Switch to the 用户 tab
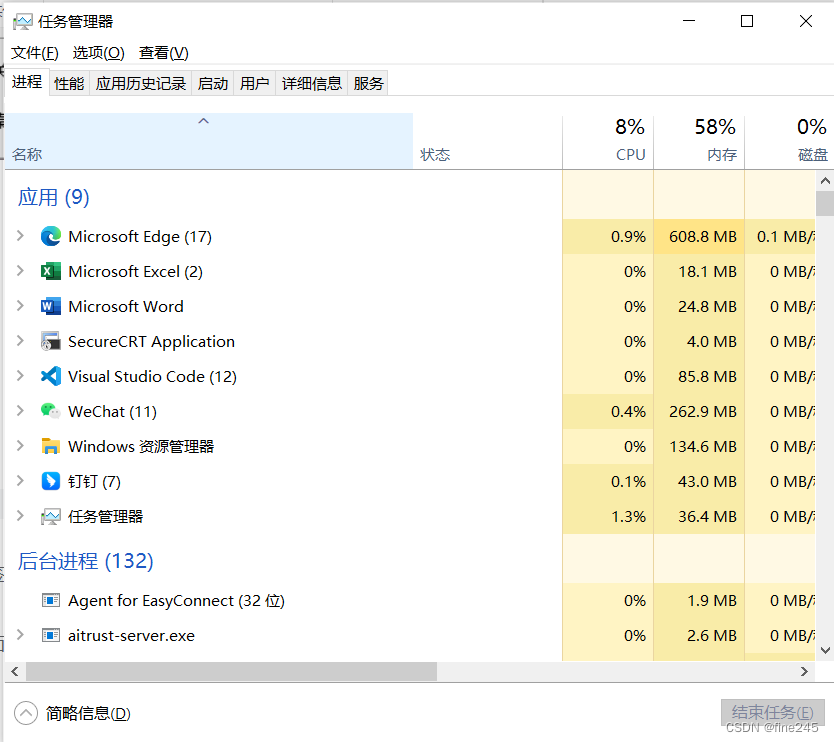The image size is (834, 742). (x=254, y=84)
